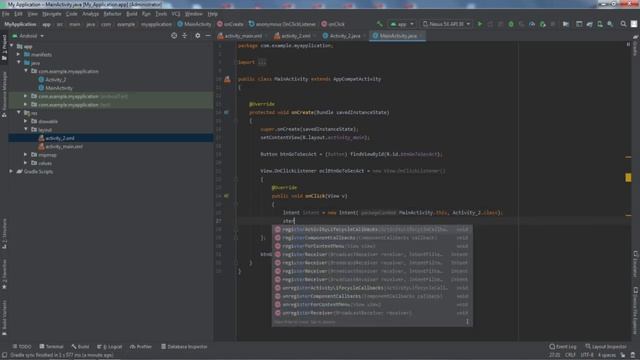Click the Collapse All icon in Project panel
This screenshot has width=640, height=360.
tap(185, 36)
